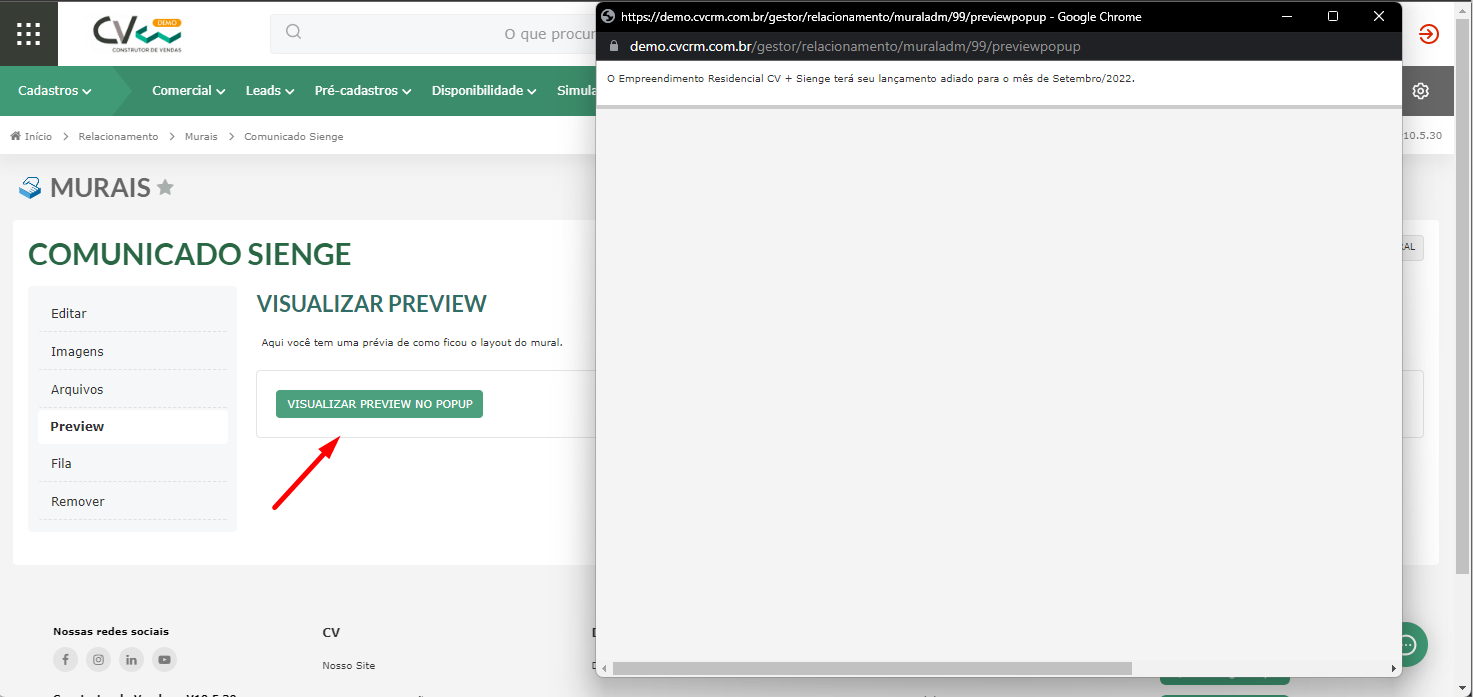Click the popup scrollbar right arrow
Screen dimensions: 1473x697
point(1393,668)
